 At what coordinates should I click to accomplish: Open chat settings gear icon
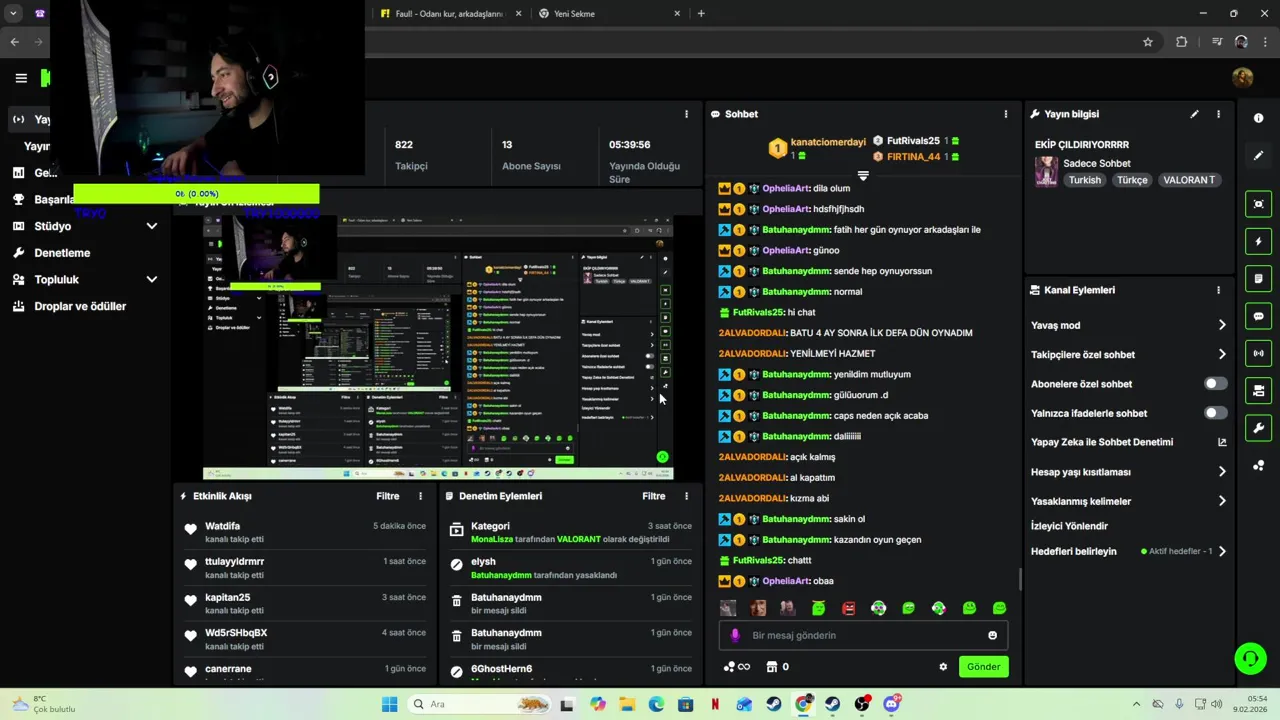943,667
